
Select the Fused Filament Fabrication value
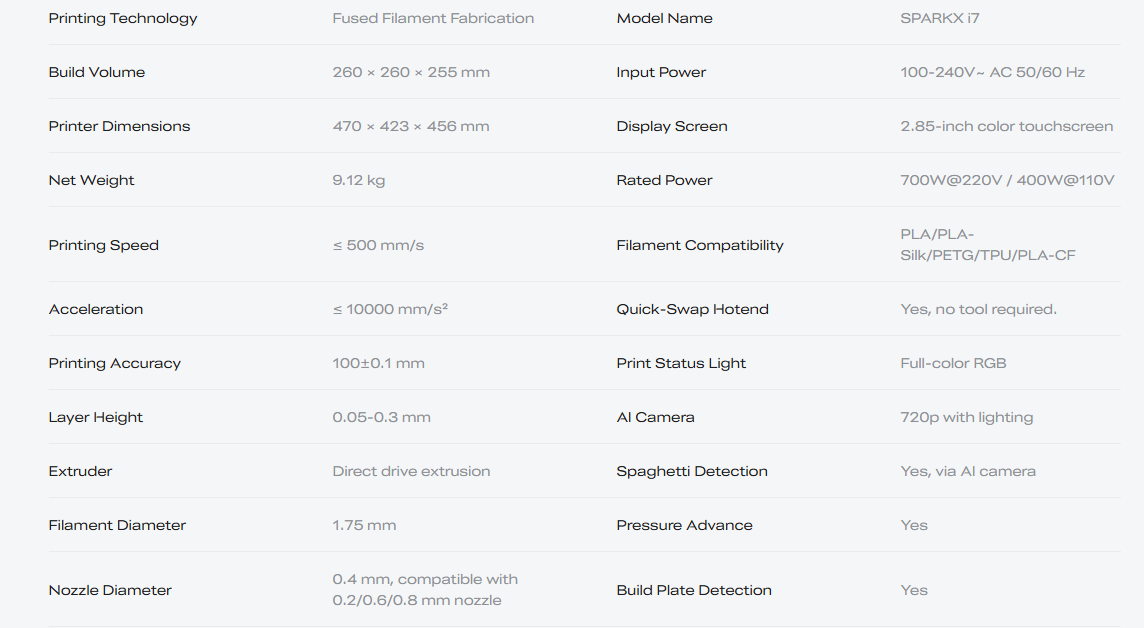(433, 18)
